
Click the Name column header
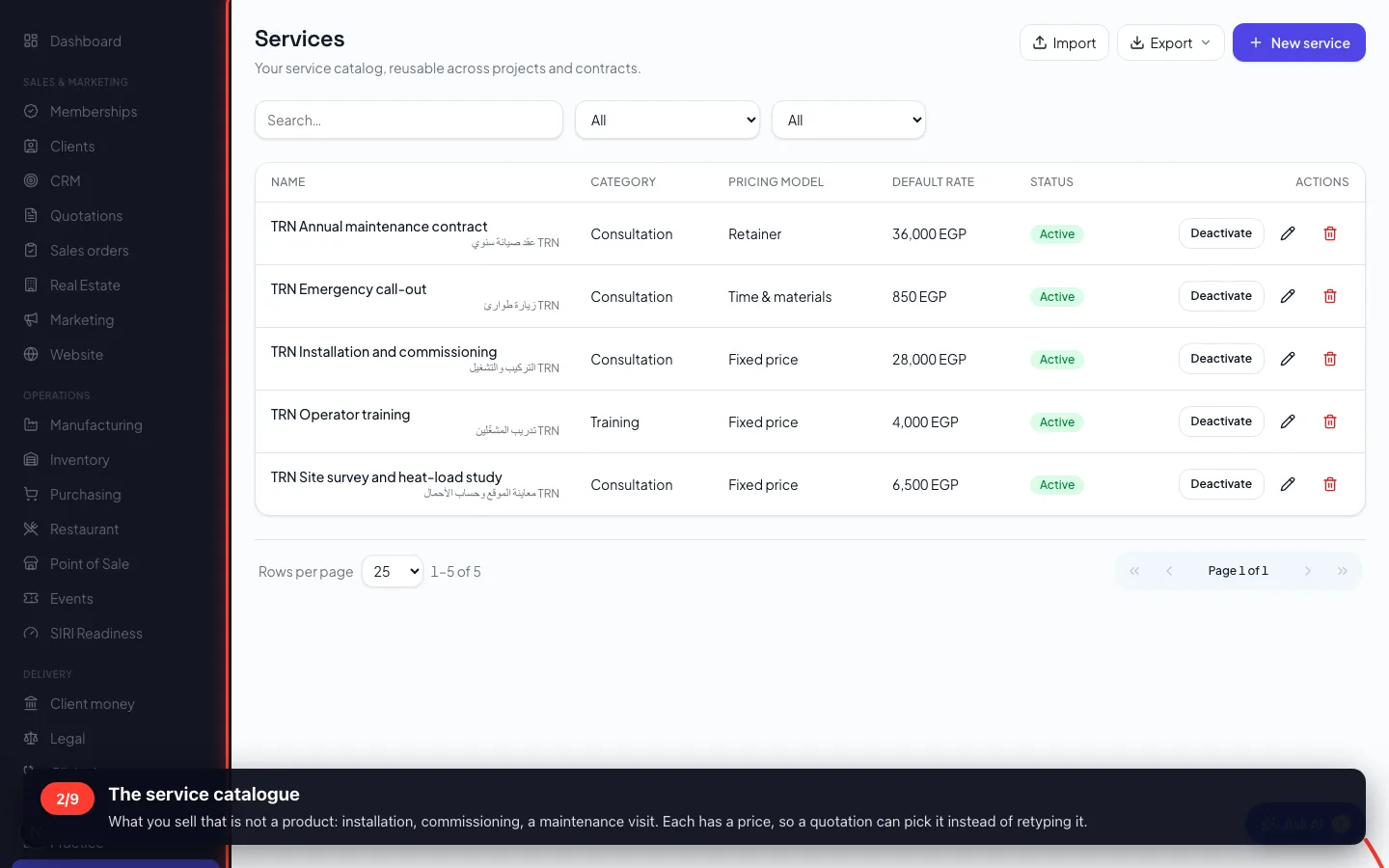pos(287,182)
